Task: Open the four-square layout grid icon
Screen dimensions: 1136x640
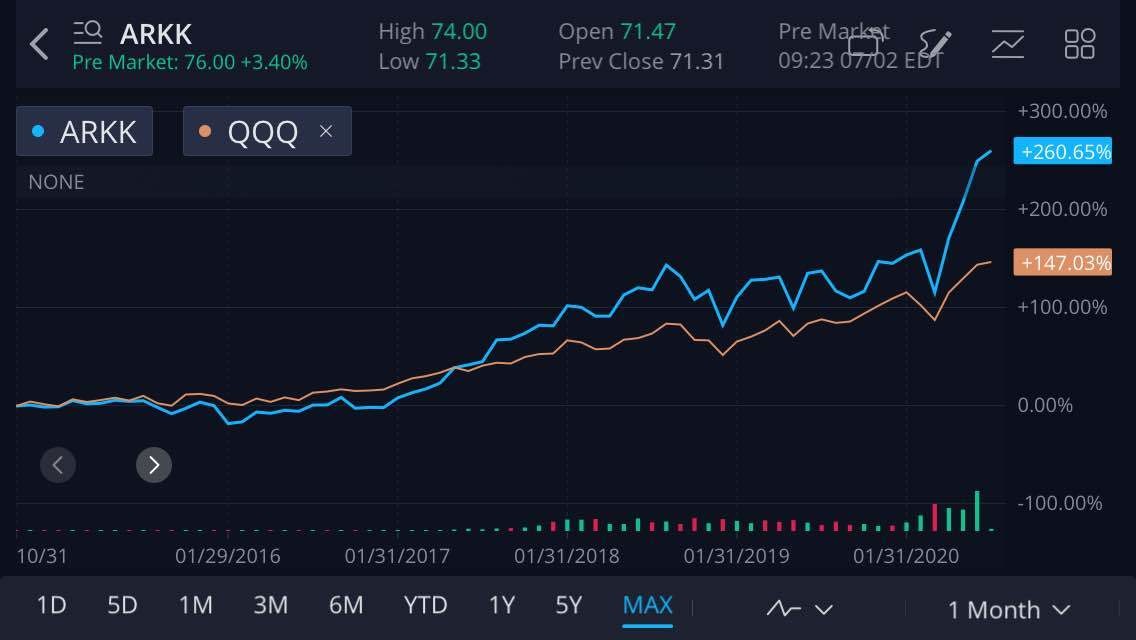Action: click(1080, 44)
